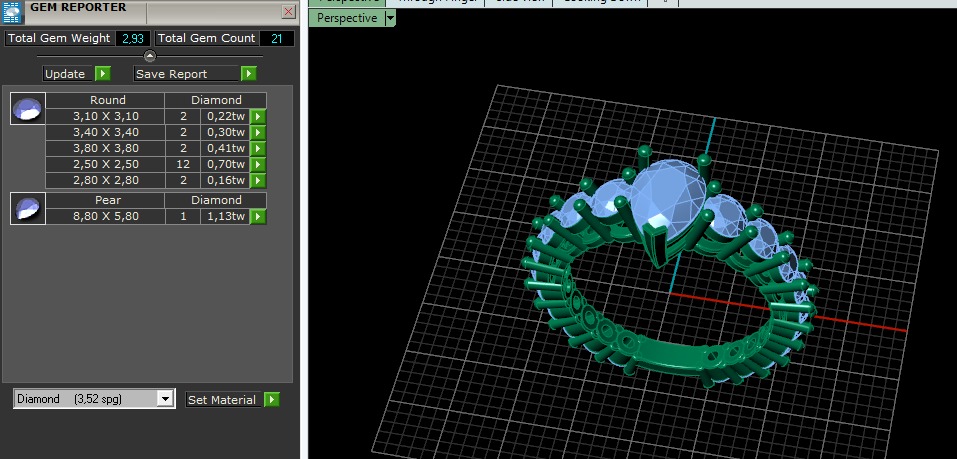Select the 2,80 X 2,80 size cell
Viewport: 957px width, 459px height.
106,180
